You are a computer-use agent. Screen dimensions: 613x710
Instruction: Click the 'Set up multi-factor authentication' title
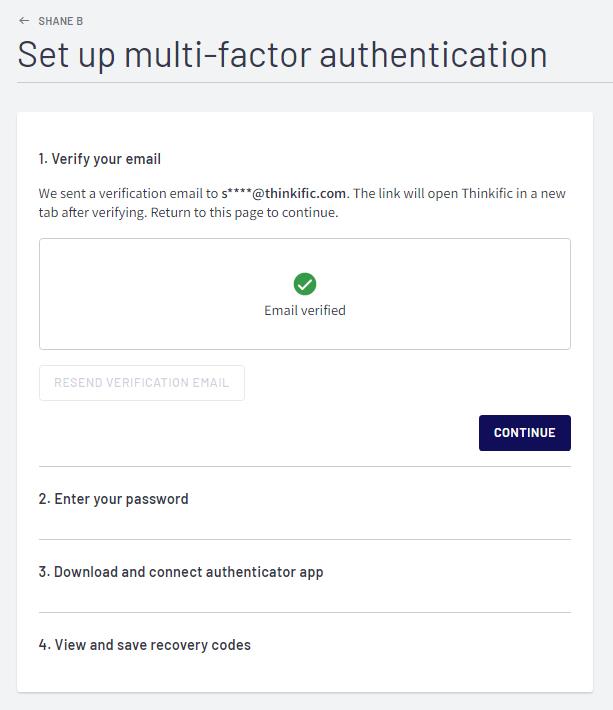[283, 55]
